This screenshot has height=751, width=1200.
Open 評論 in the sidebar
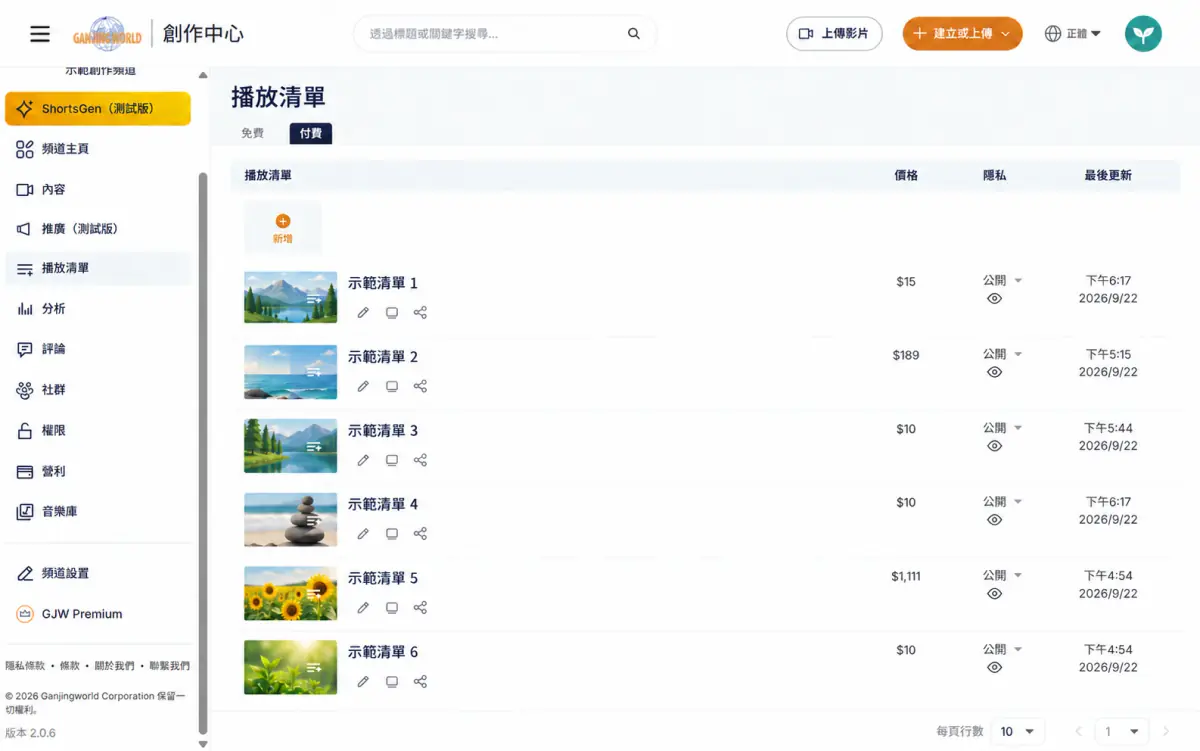(x=98, y=349)
